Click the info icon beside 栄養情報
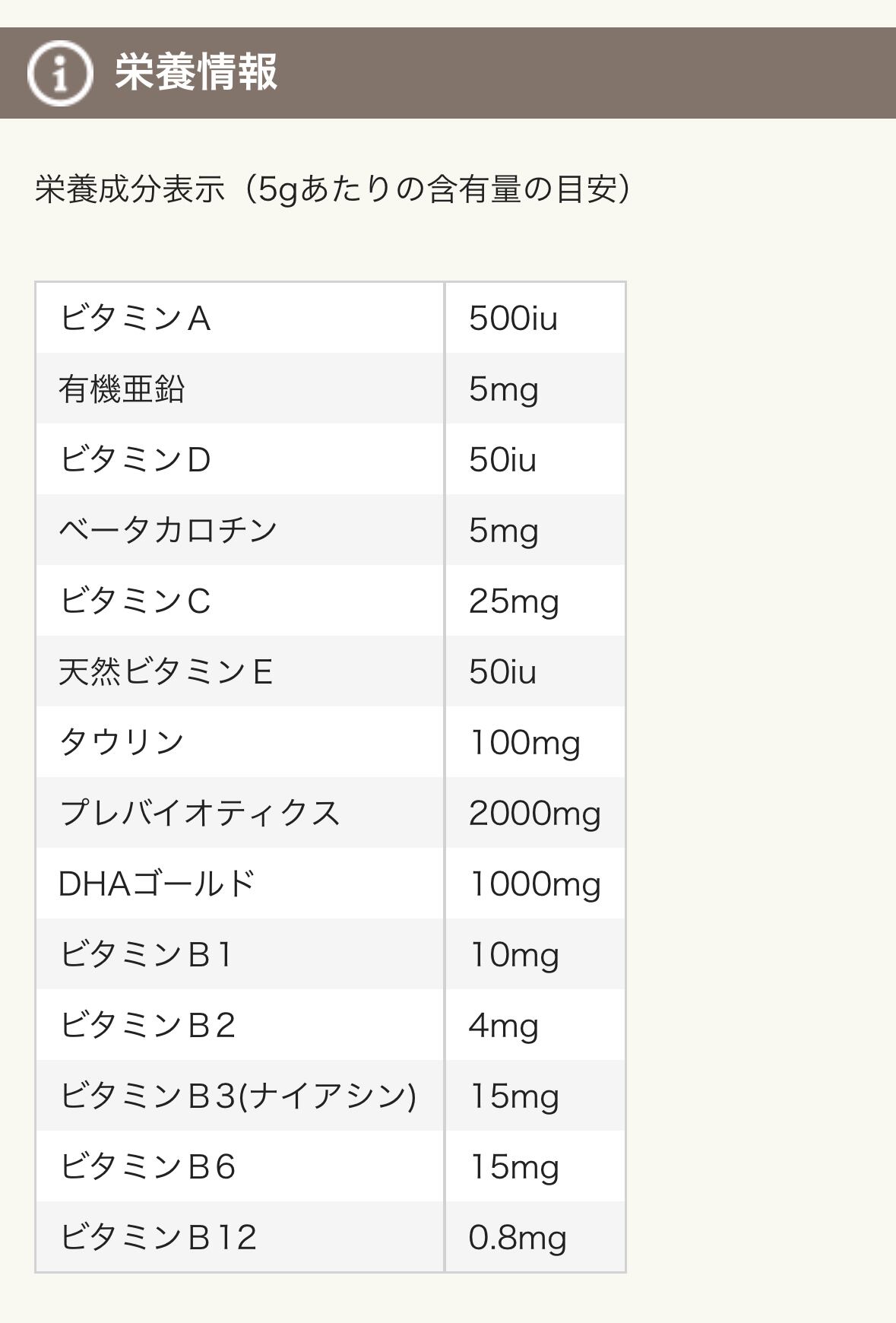Screen dimensions: 896x1323 59,73
